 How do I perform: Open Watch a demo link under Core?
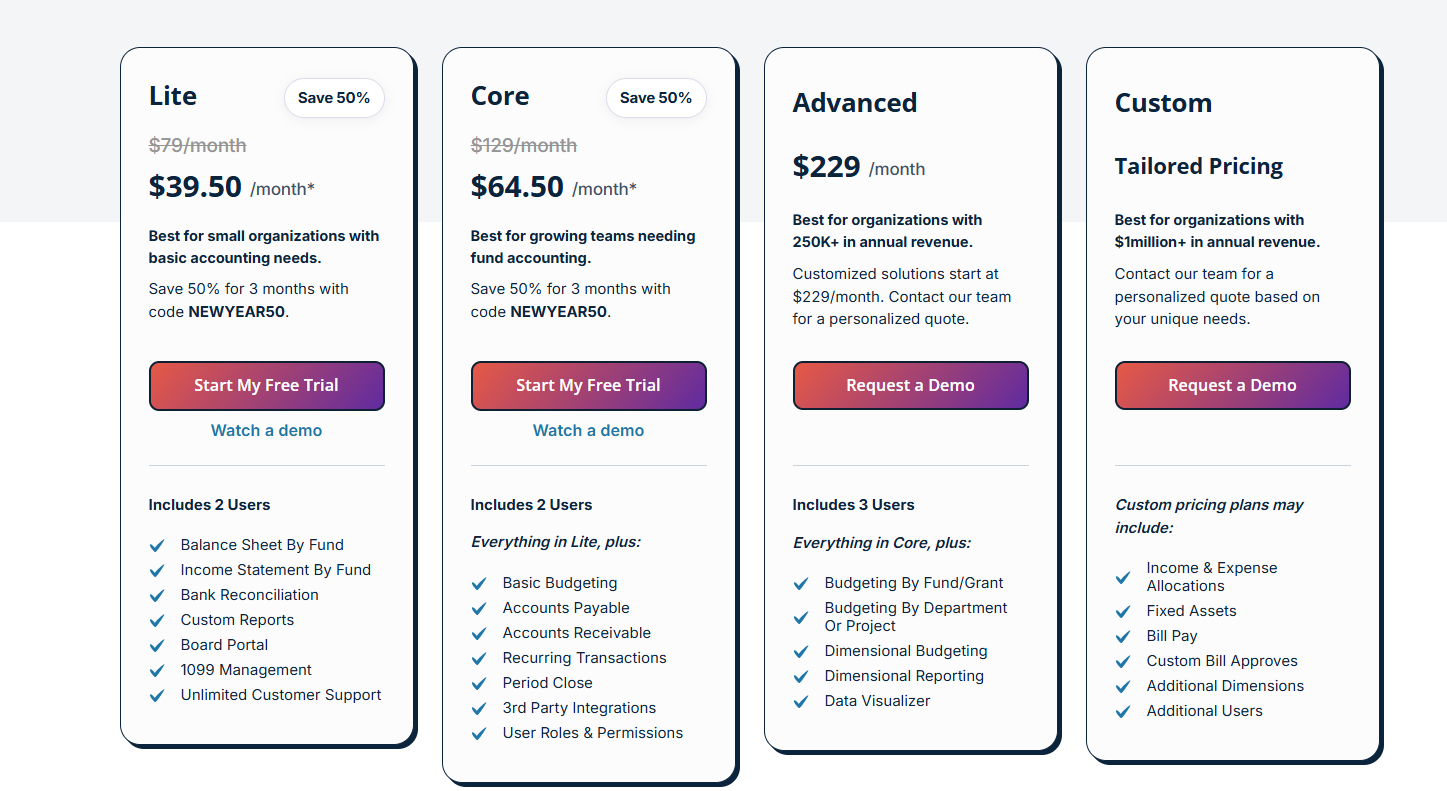(x=588, y=431)
